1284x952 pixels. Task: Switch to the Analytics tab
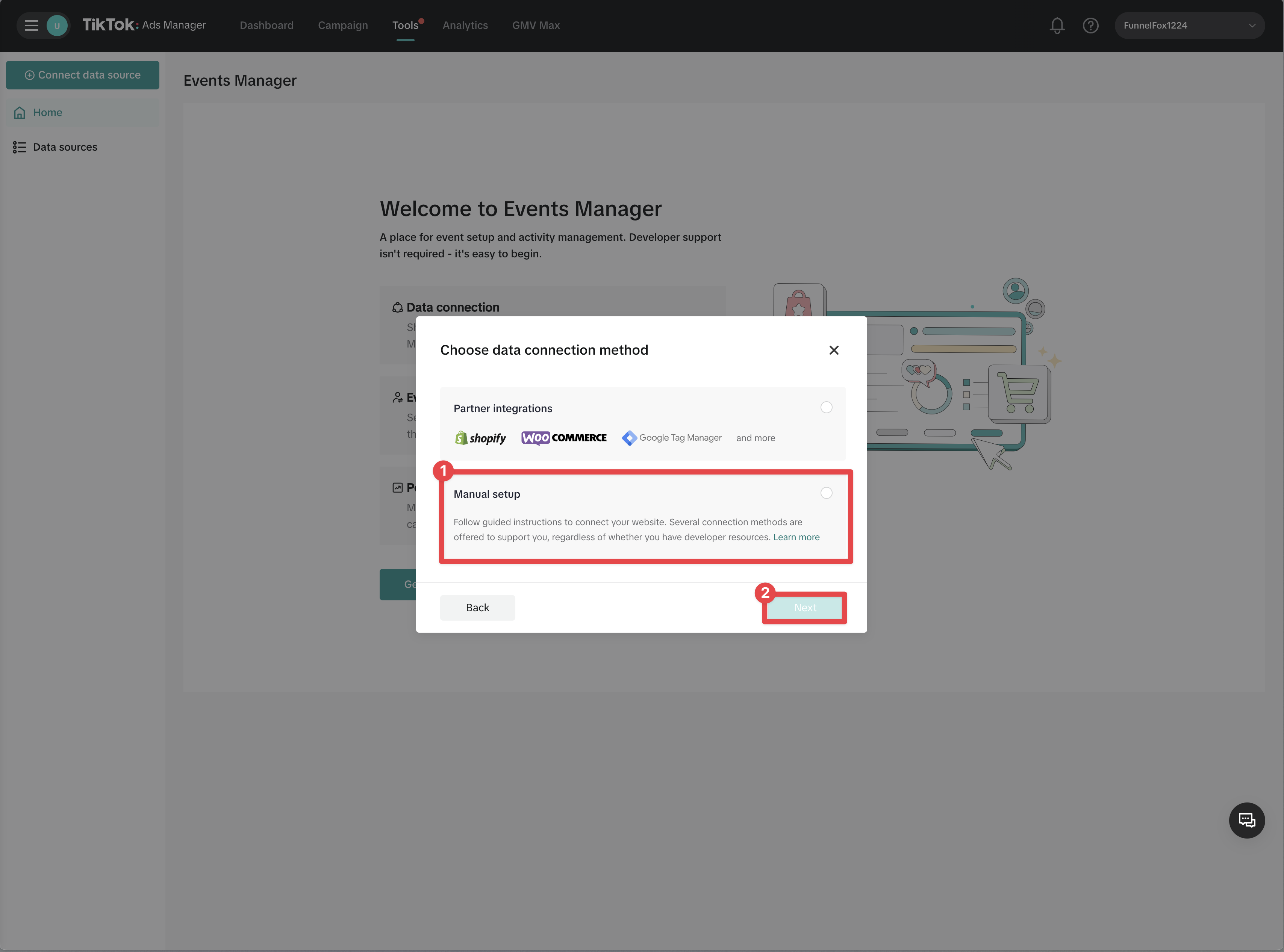click(465, 25)
